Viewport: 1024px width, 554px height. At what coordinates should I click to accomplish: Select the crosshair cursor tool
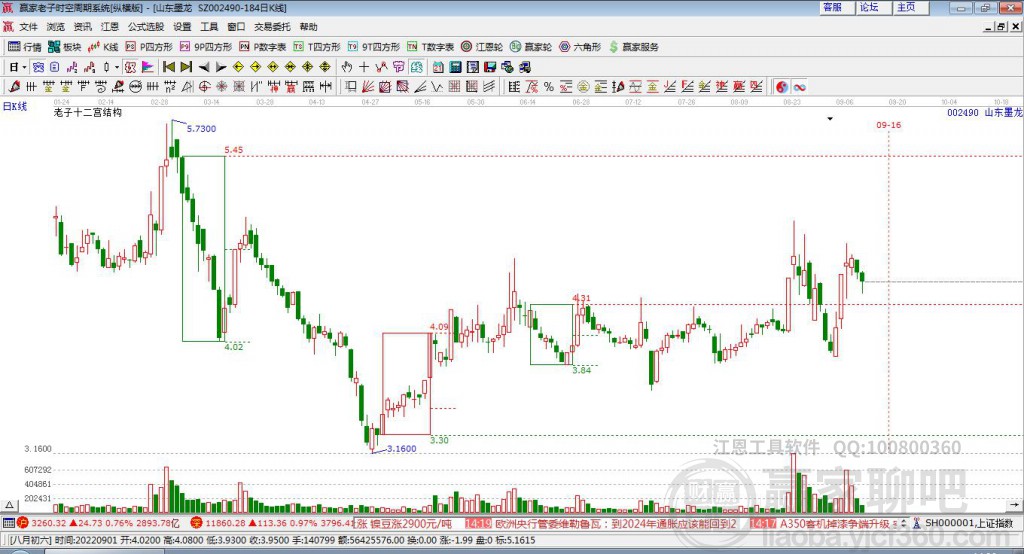[364, 67]
